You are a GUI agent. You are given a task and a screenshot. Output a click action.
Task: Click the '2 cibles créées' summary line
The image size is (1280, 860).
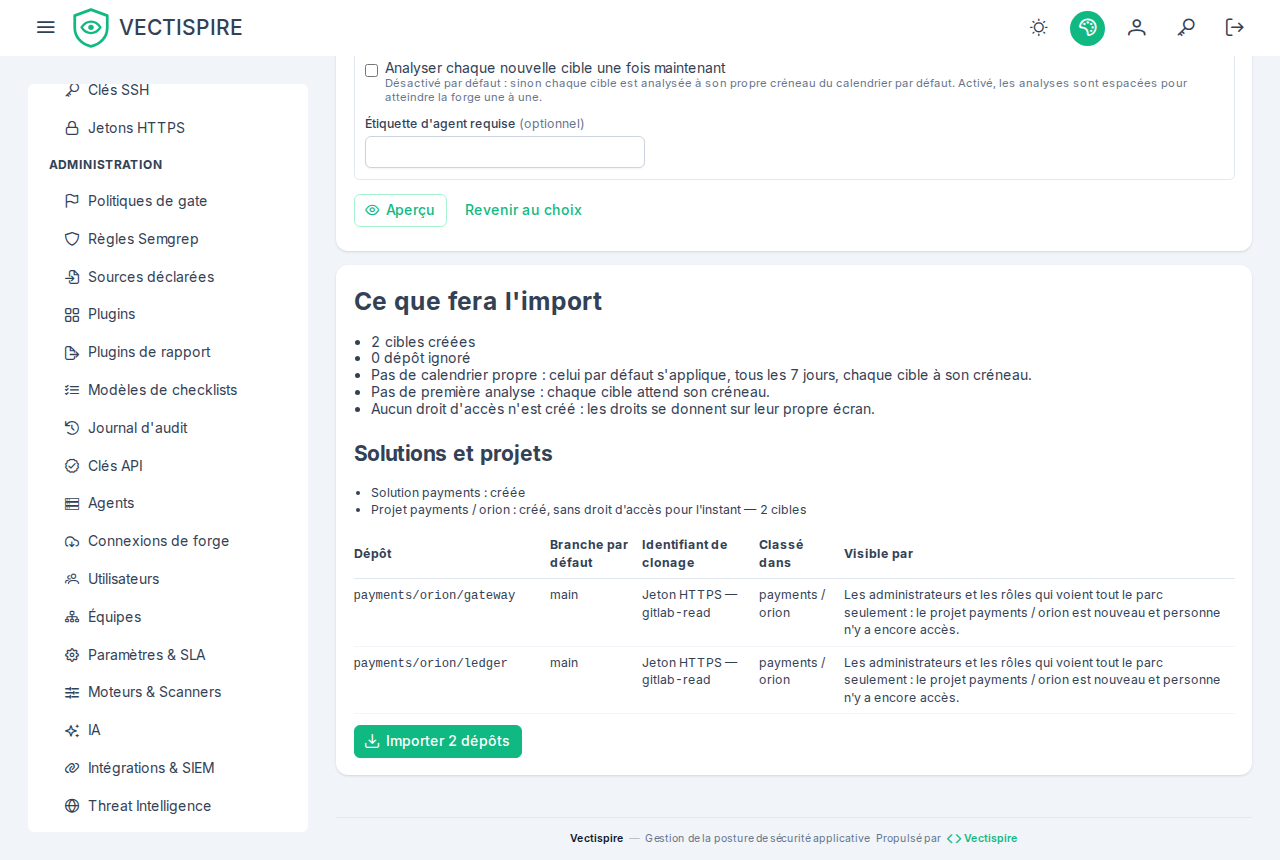point(423,342)
